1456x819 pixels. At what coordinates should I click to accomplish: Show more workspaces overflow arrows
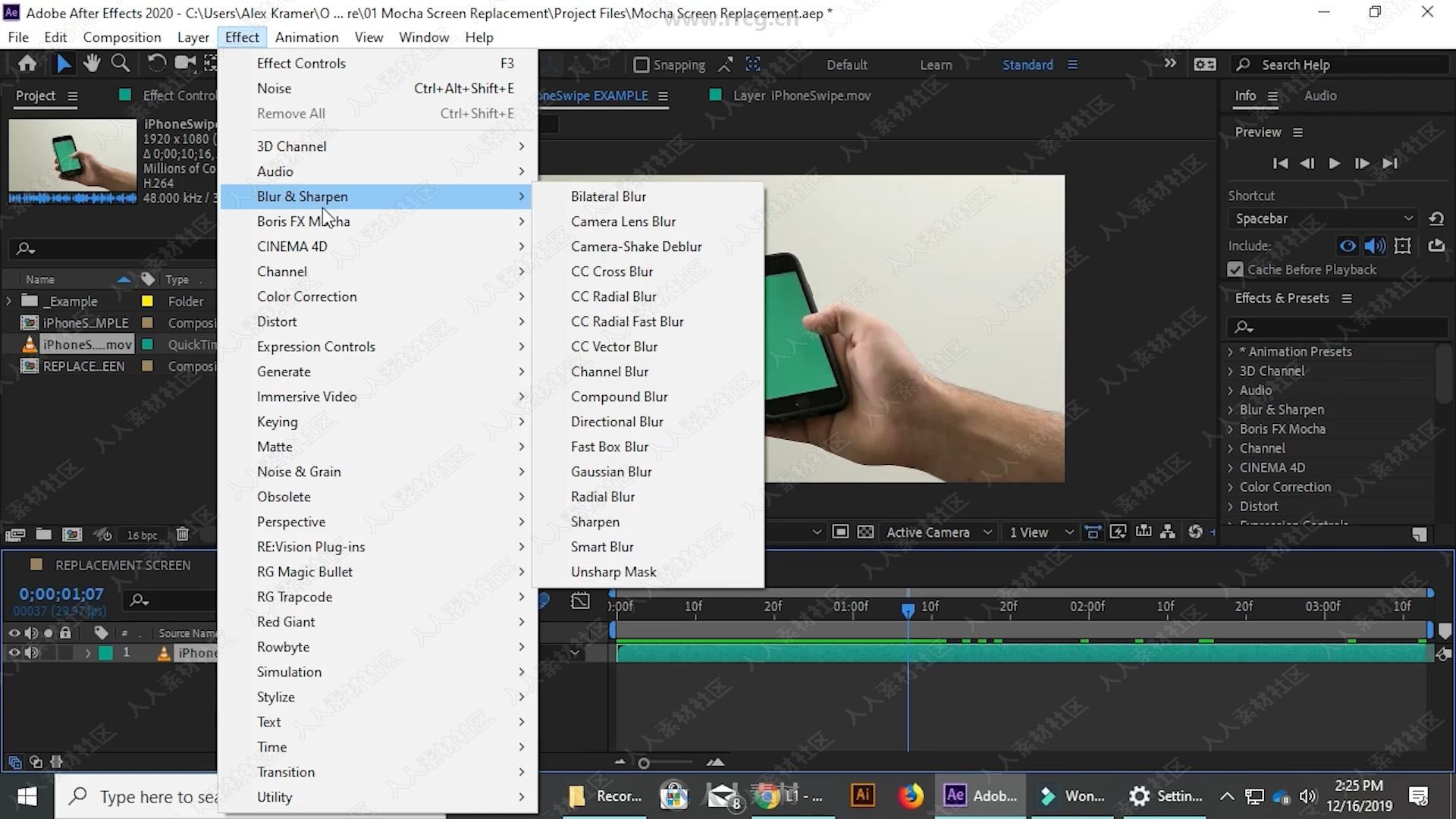tap(1170, 64)
